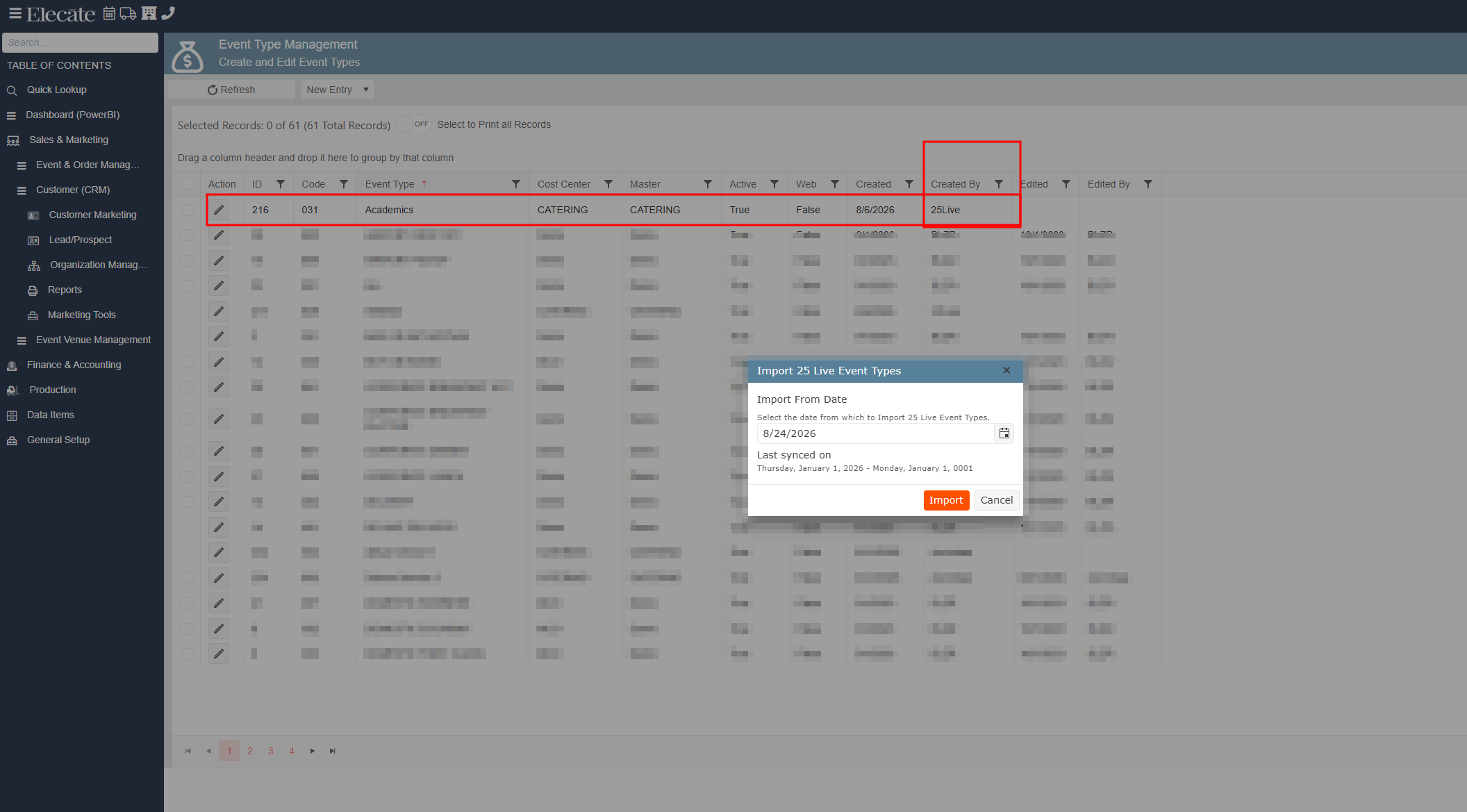Image resolution: width=1467 pixels, height=812 pixels.
Task: Open the filter for the Web column
Action: 835,184
